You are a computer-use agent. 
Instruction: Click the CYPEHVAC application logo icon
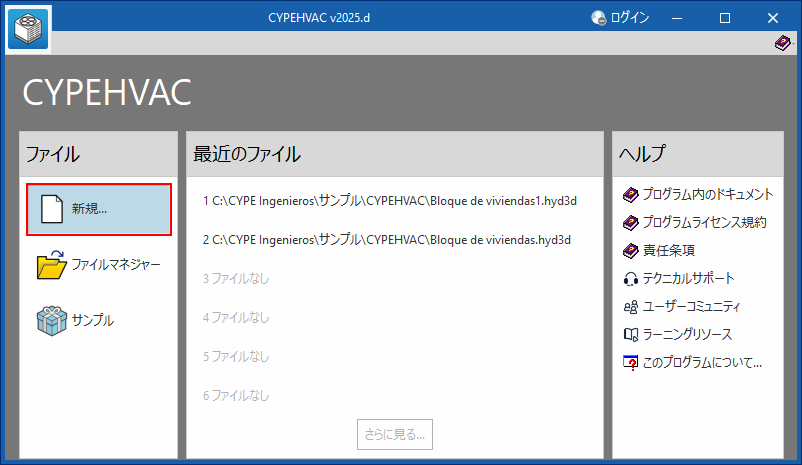pos(28,30)
